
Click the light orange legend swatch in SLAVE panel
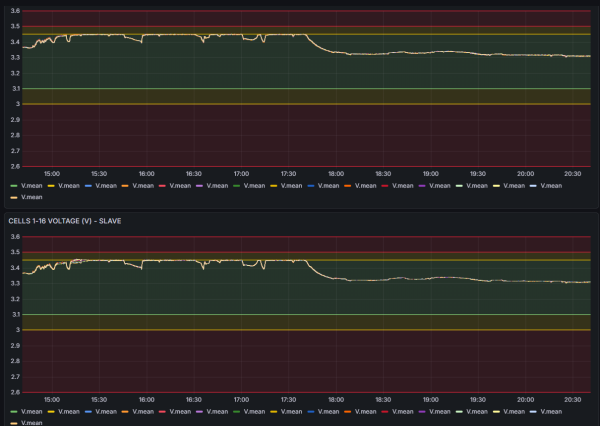click(x=125, y=411)
